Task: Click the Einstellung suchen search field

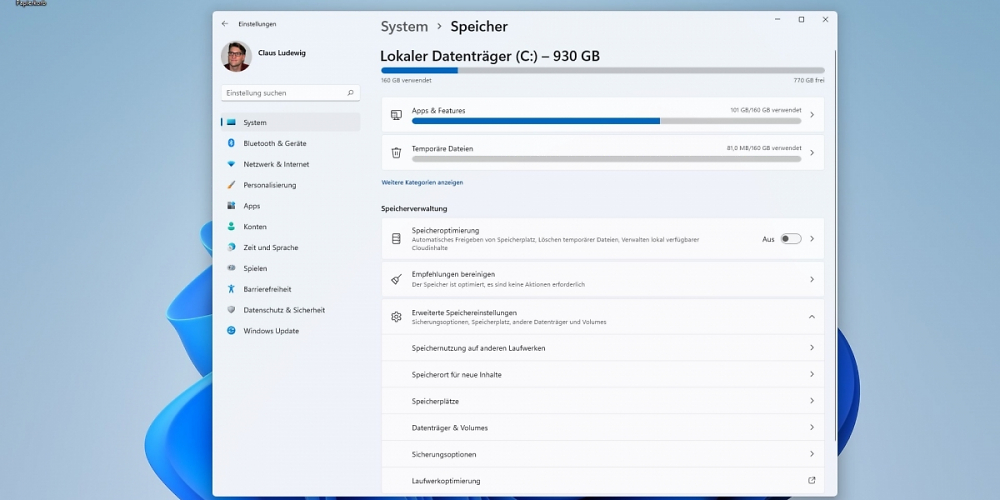Action: point(291,93)
